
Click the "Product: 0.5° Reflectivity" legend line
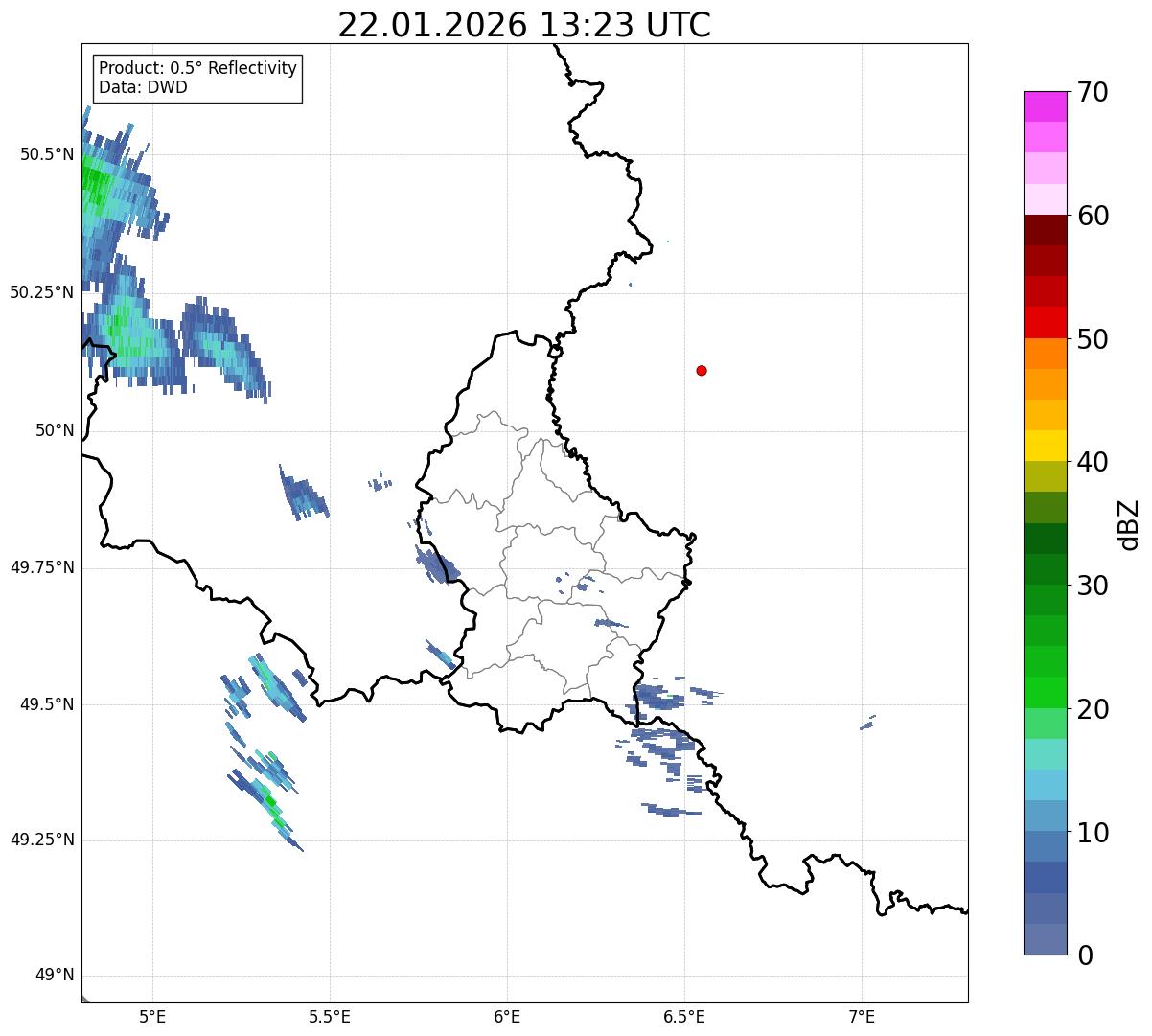click(197, 69)
